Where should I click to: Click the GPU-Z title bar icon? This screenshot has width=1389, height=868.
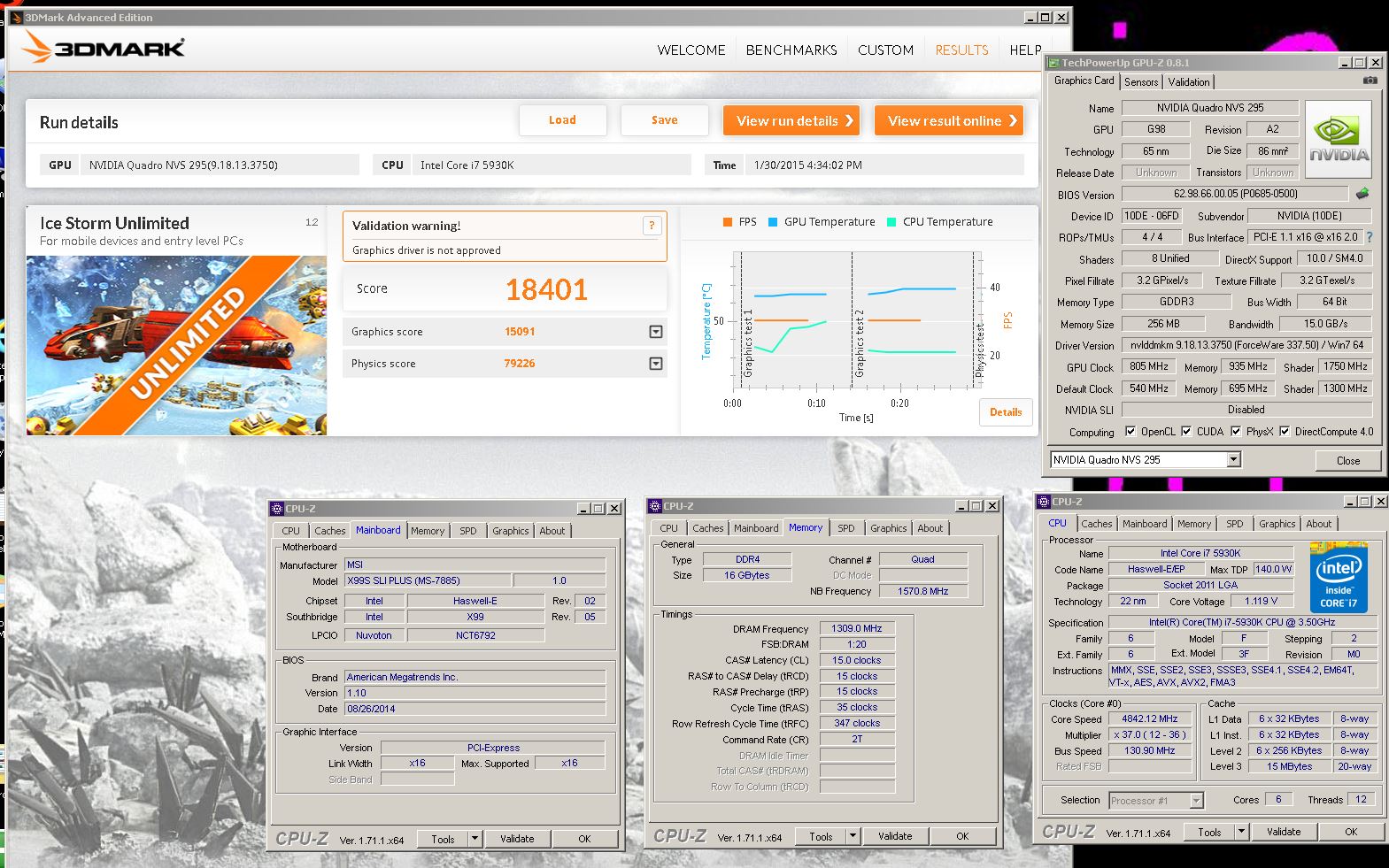pos(1053,63)
